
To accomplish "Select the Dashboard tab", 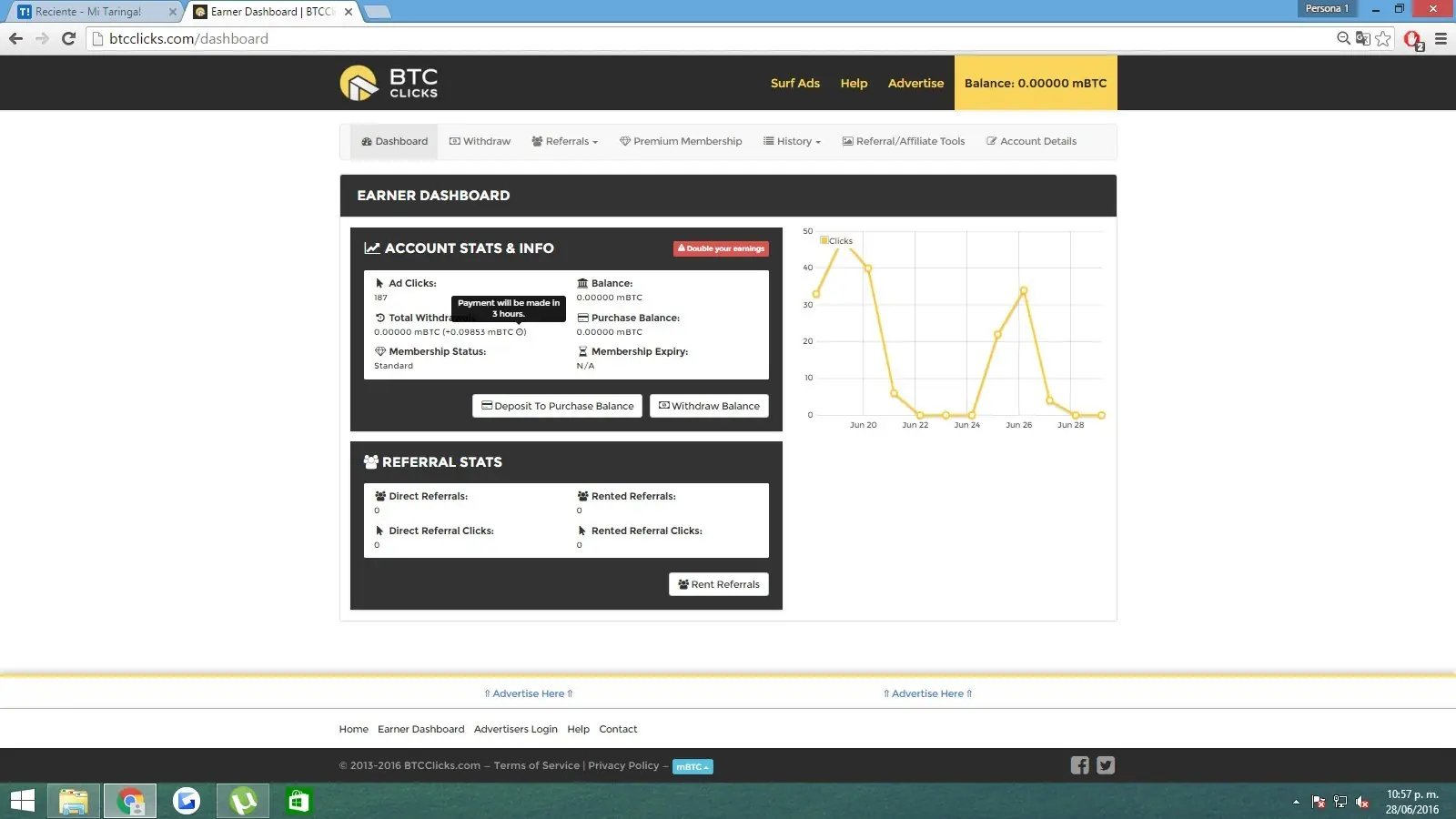I will pyautogui.click(x=394, y=141).
